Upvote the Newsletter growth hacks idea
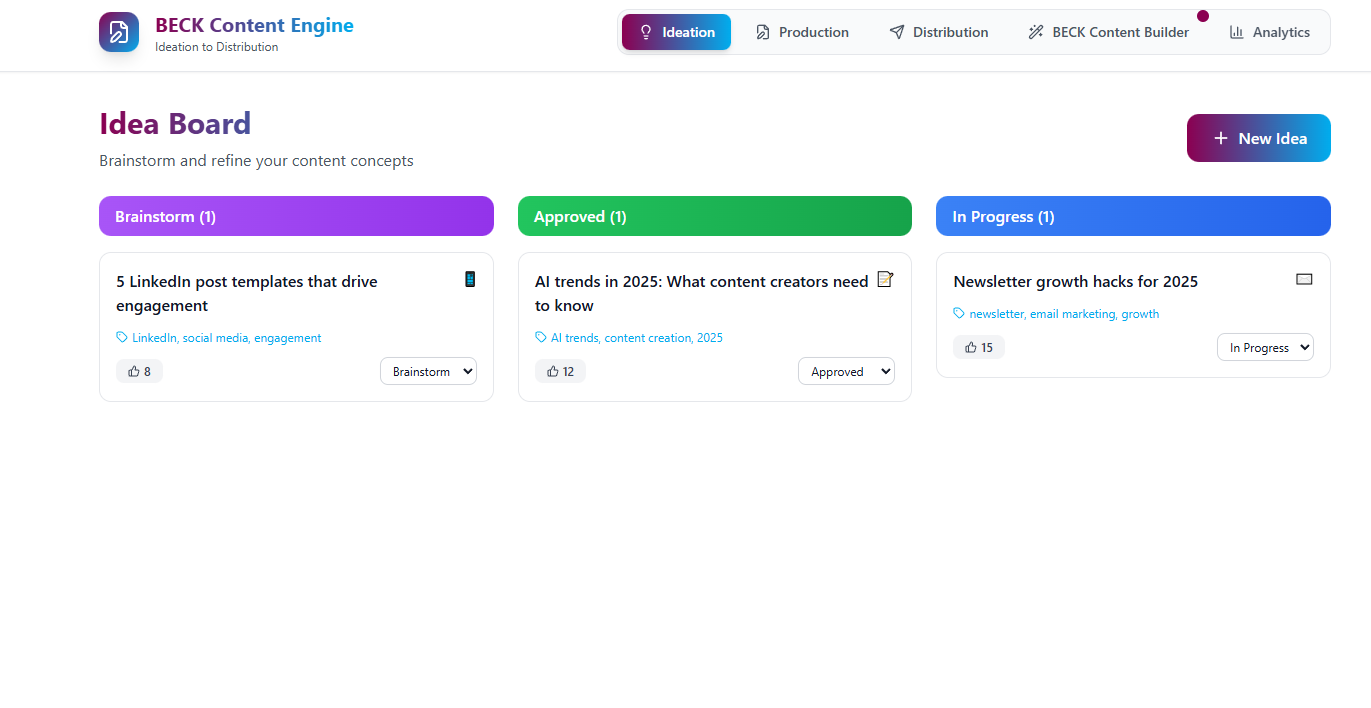 tap(978, 347)
